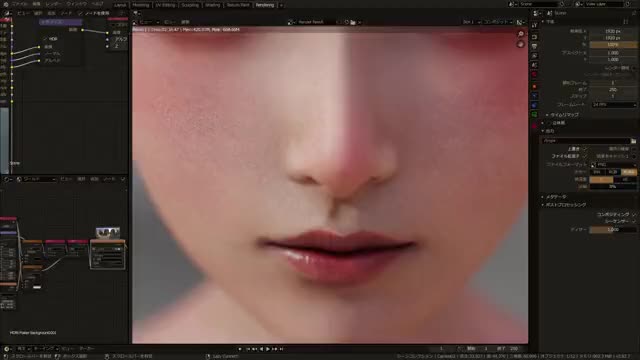
Task: Switch to the Layout workspace tab
Action: point(120,5)
